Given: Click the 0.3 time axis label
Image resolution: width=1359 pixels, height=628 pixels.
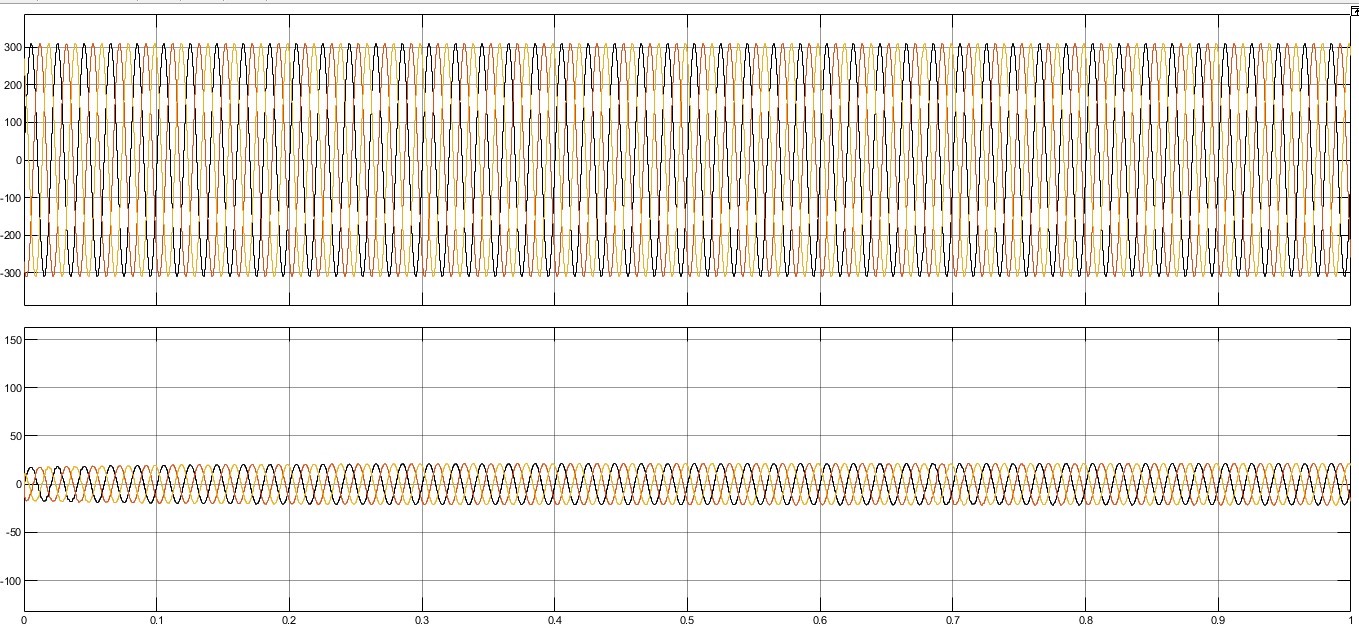Looking at the screenshot, I should [x=421, y=621].
